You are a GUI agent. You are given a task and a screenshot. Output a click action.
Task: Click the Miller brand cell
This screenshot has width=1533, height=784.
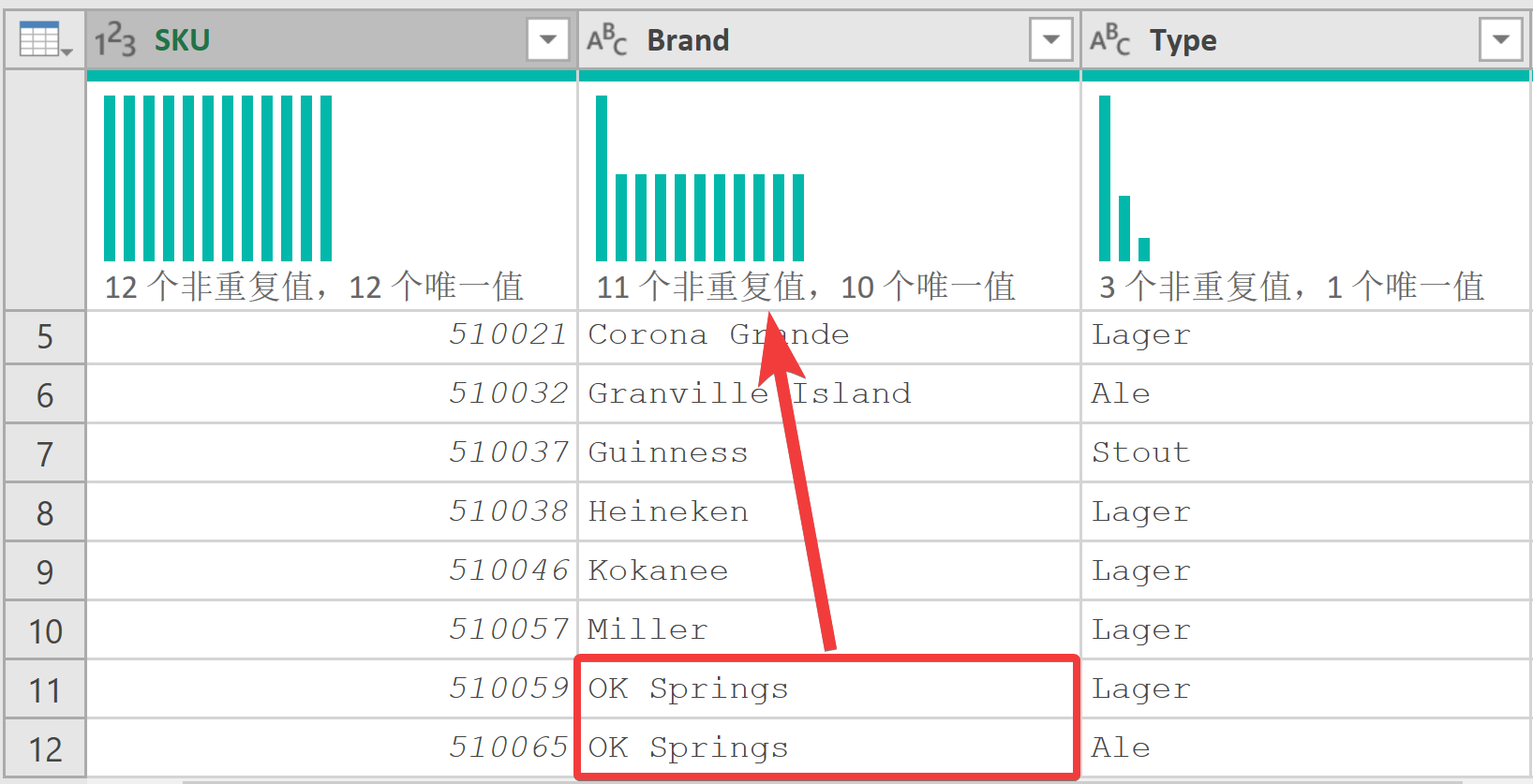pos(829,630)
